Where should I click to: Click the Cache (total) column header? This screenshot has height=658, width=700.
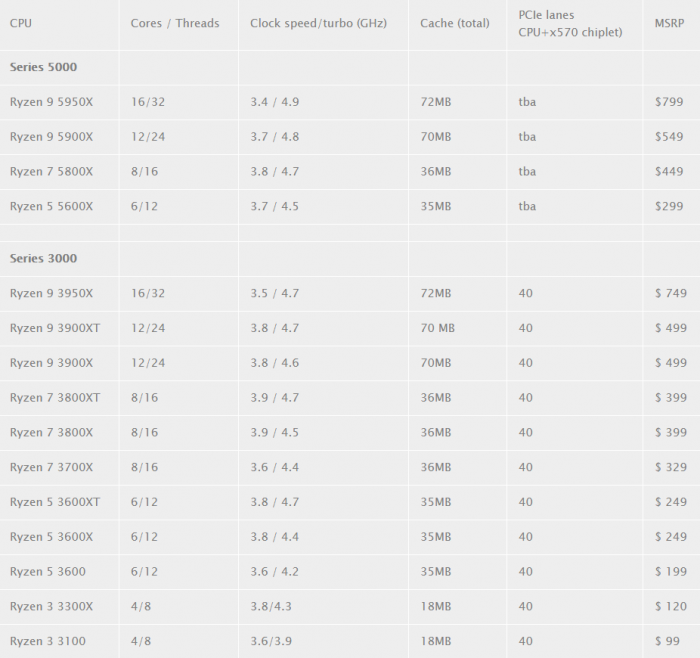pos(454,23)
